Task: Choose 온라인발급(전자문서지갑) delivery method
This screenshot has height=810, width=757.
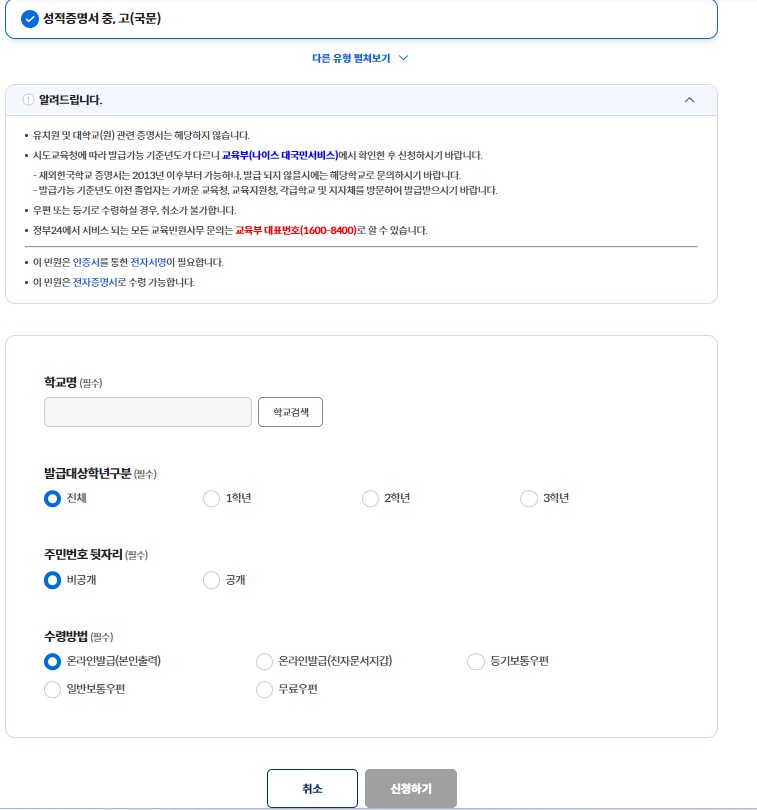Action: 264,661
